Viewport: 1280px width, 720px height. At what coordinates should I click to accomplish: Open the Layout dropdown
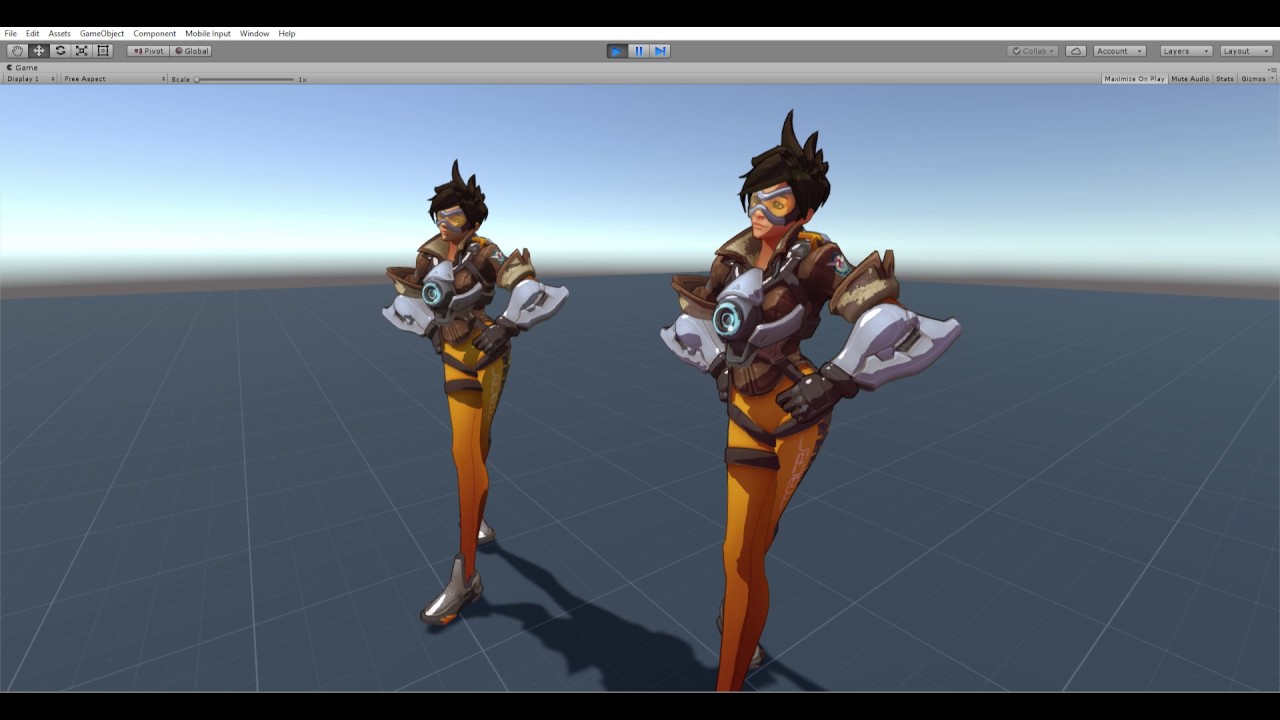click(1246, 51)
